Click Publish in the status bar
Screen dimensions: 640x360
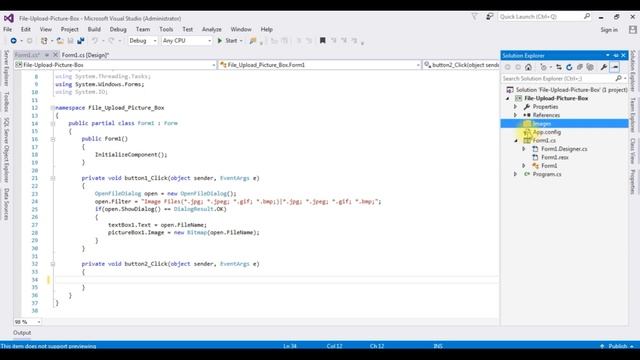tap(618, 346)
